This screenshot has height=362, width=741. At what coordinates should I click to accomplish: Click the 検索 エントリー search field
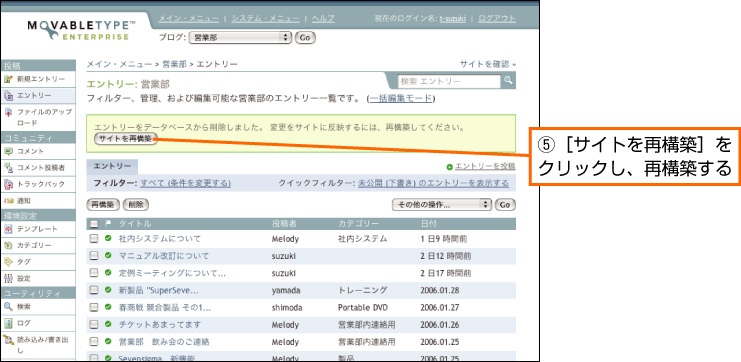coord(449,81)
